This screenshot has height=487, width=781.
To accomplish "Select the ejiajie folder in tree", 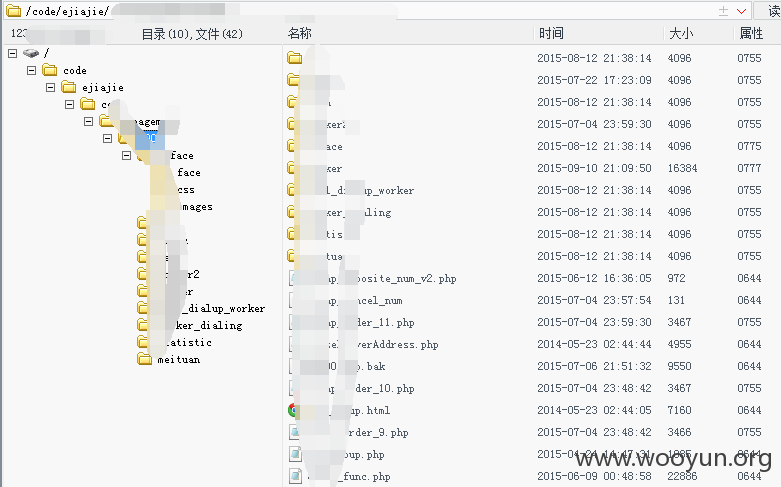I will [103, 88].
